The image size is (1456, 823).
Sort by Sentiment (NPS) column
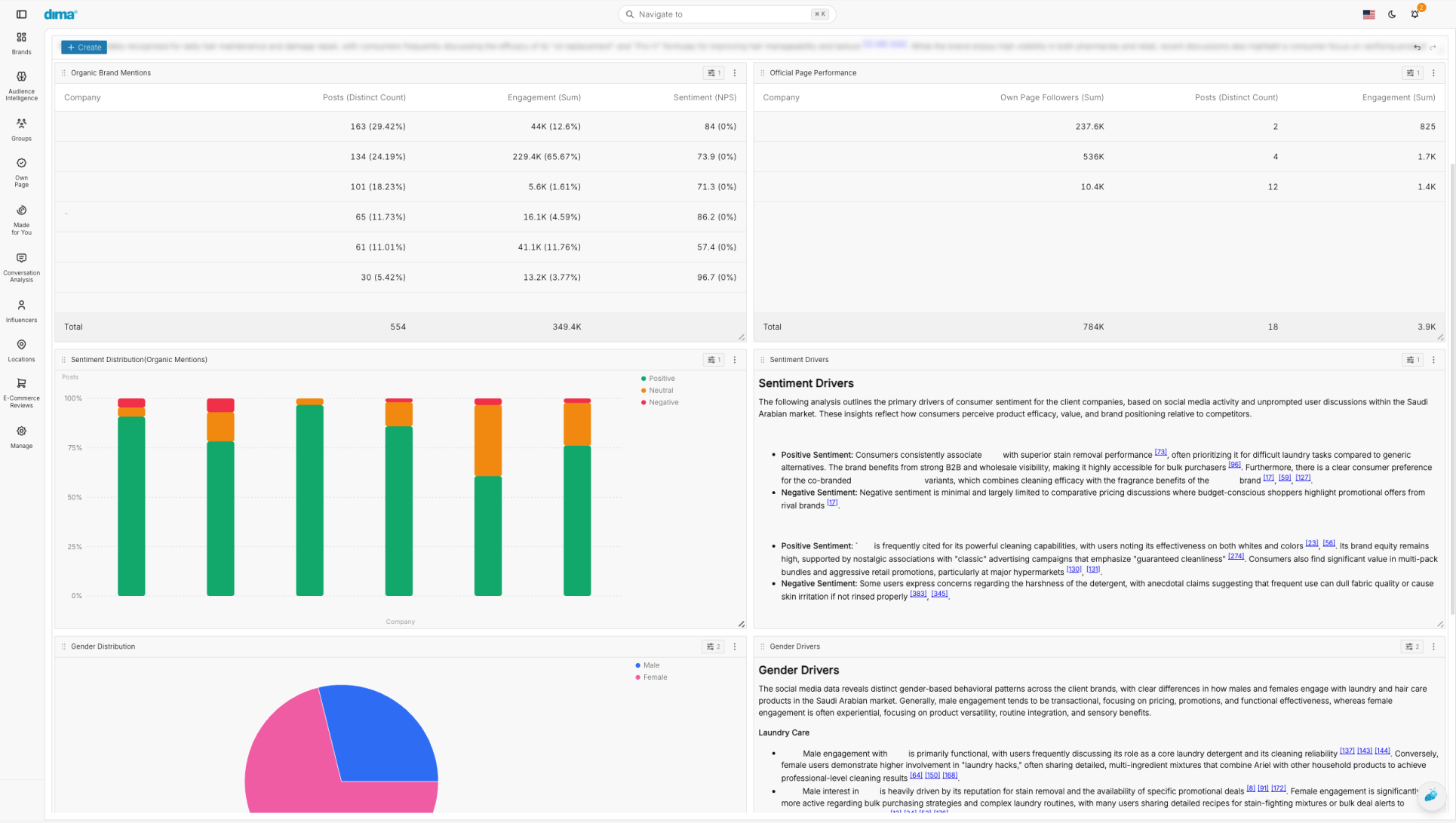click(705, 97)
